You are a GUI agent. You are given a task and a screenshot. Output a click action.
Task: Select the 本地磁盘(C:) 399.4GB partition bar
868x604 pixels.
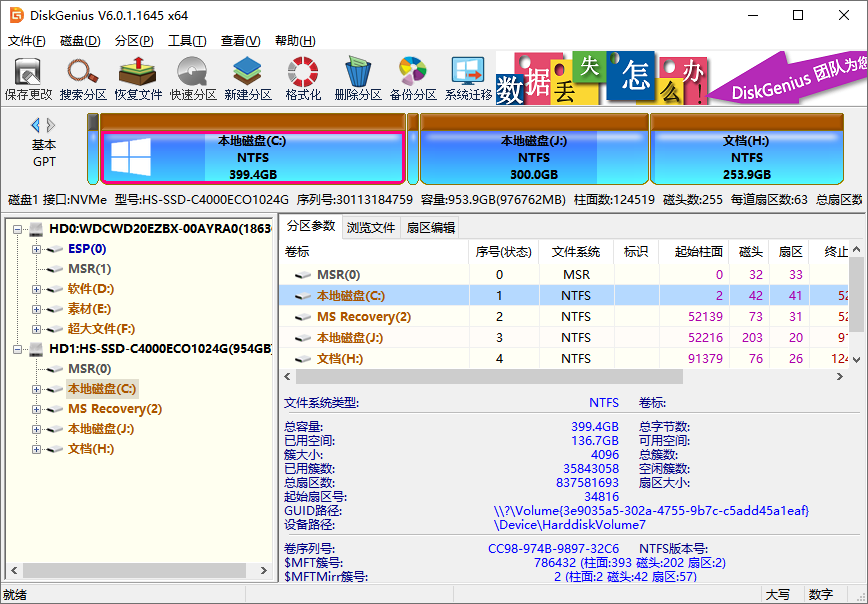pyautogui.click(x=252, y=149)
